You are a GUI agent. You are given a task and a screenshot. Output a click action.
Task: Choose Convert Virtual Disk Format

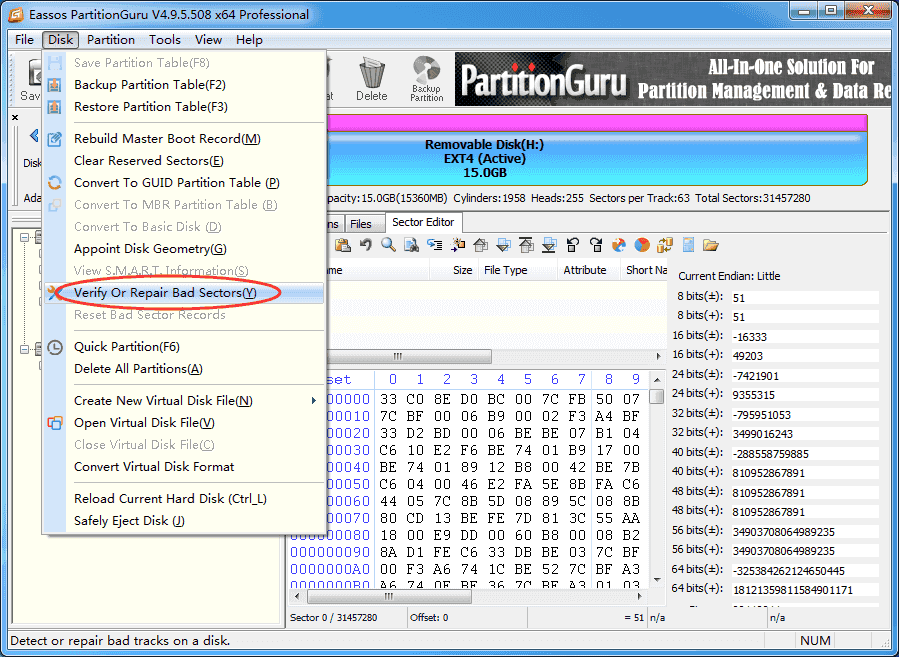pyautogui.click(x=184, y=467)
